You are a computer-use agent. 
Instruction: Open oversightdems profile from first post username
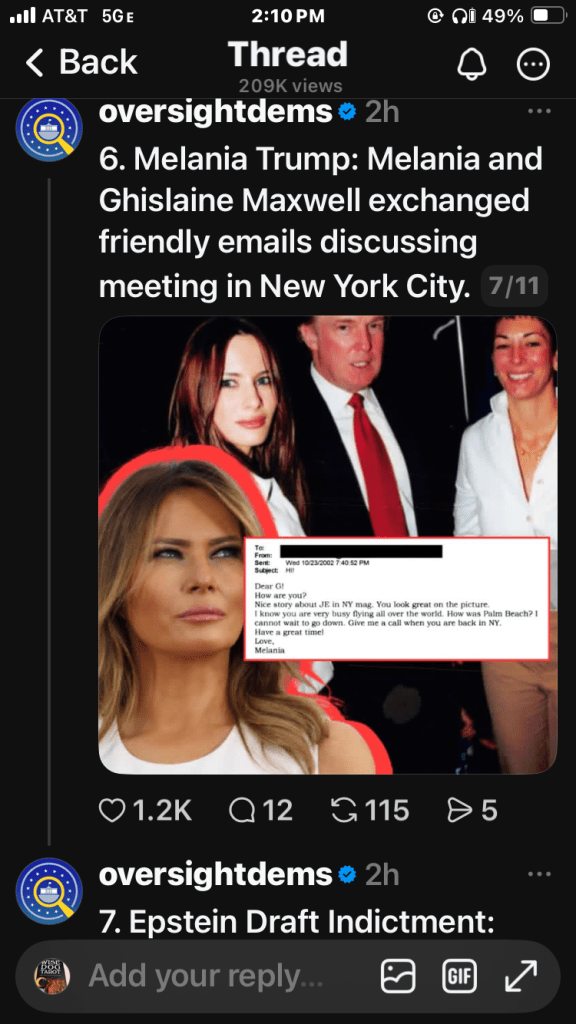coord(216,112)
